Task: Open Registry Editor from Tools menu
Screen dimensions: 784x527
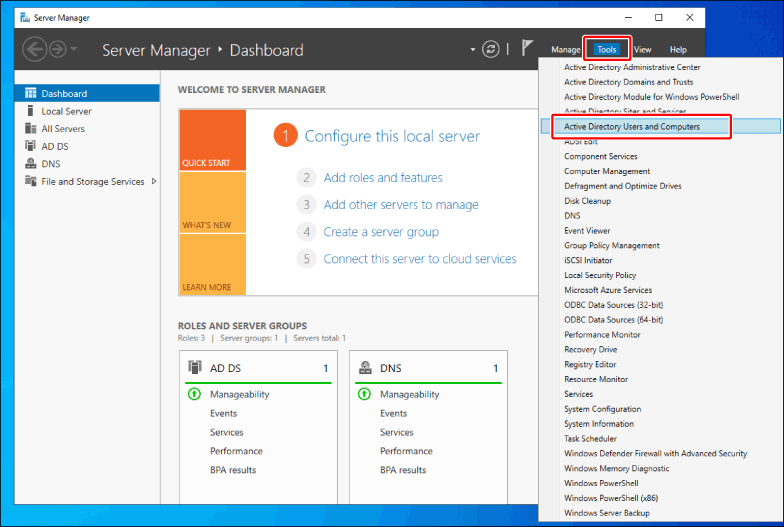Action: (590, 364)
